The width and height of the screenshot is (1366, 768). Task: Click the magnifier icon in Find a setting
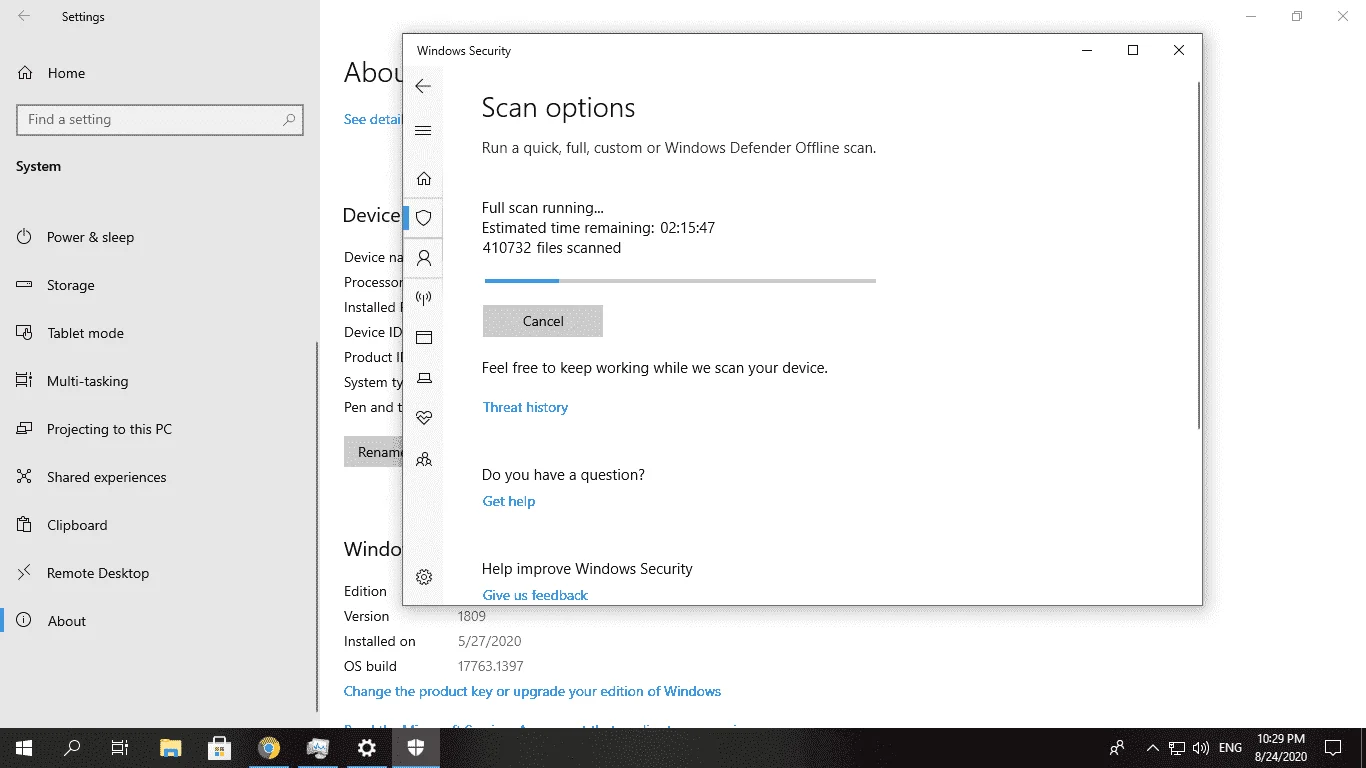[x=289, y=120]
